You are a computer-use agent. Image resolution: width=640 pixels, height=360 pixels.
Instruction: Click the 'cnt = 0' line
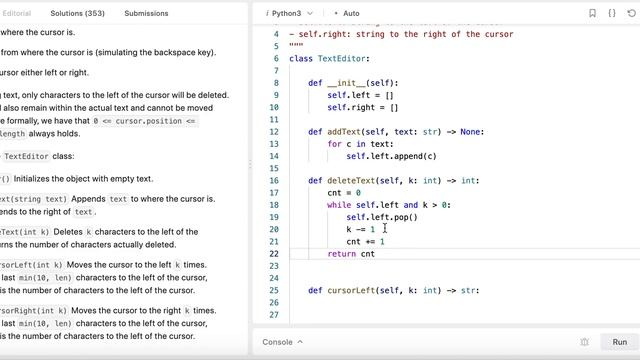344,193
